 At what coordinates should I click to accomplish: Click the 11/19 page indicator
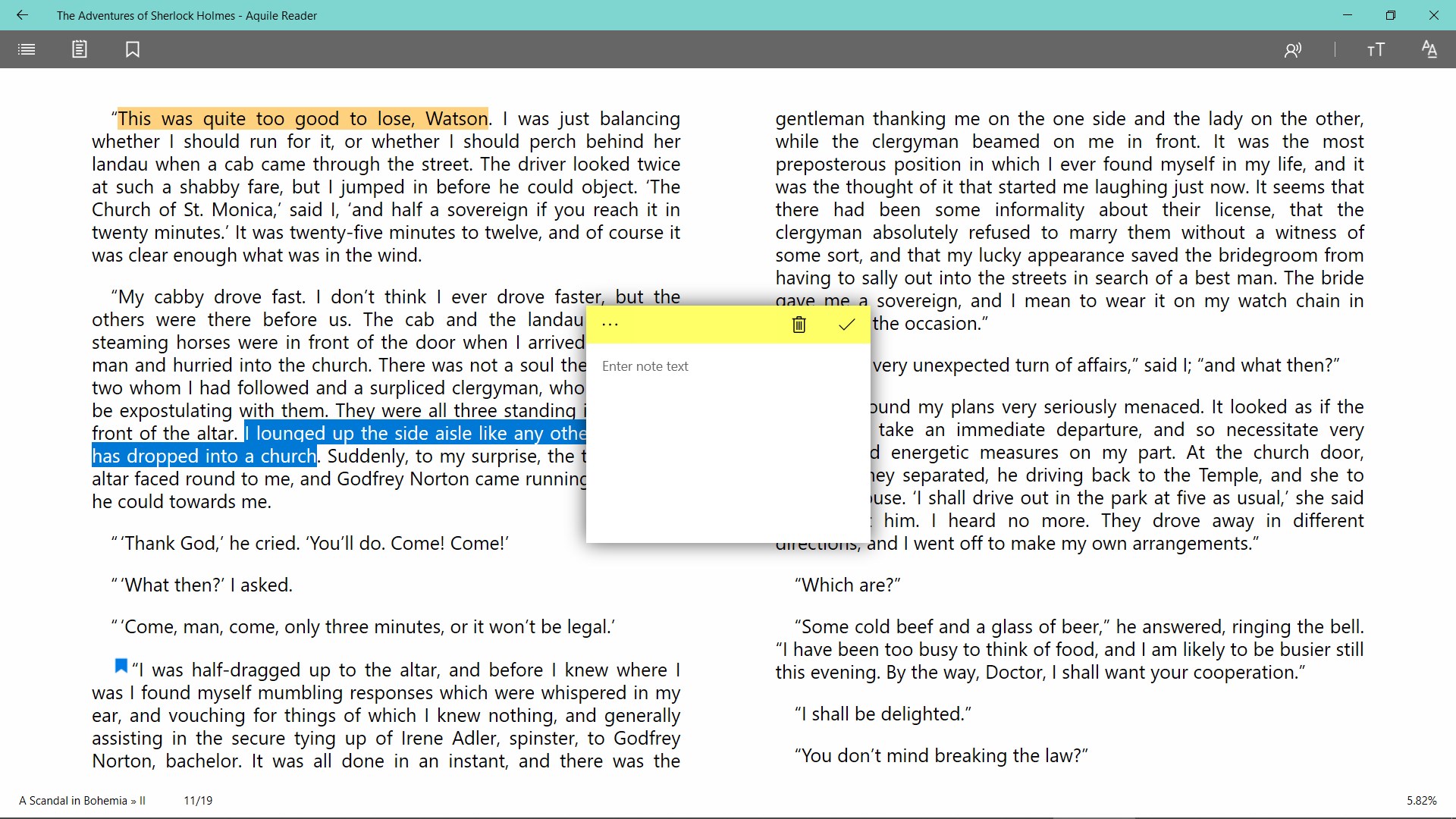point(198,801)
